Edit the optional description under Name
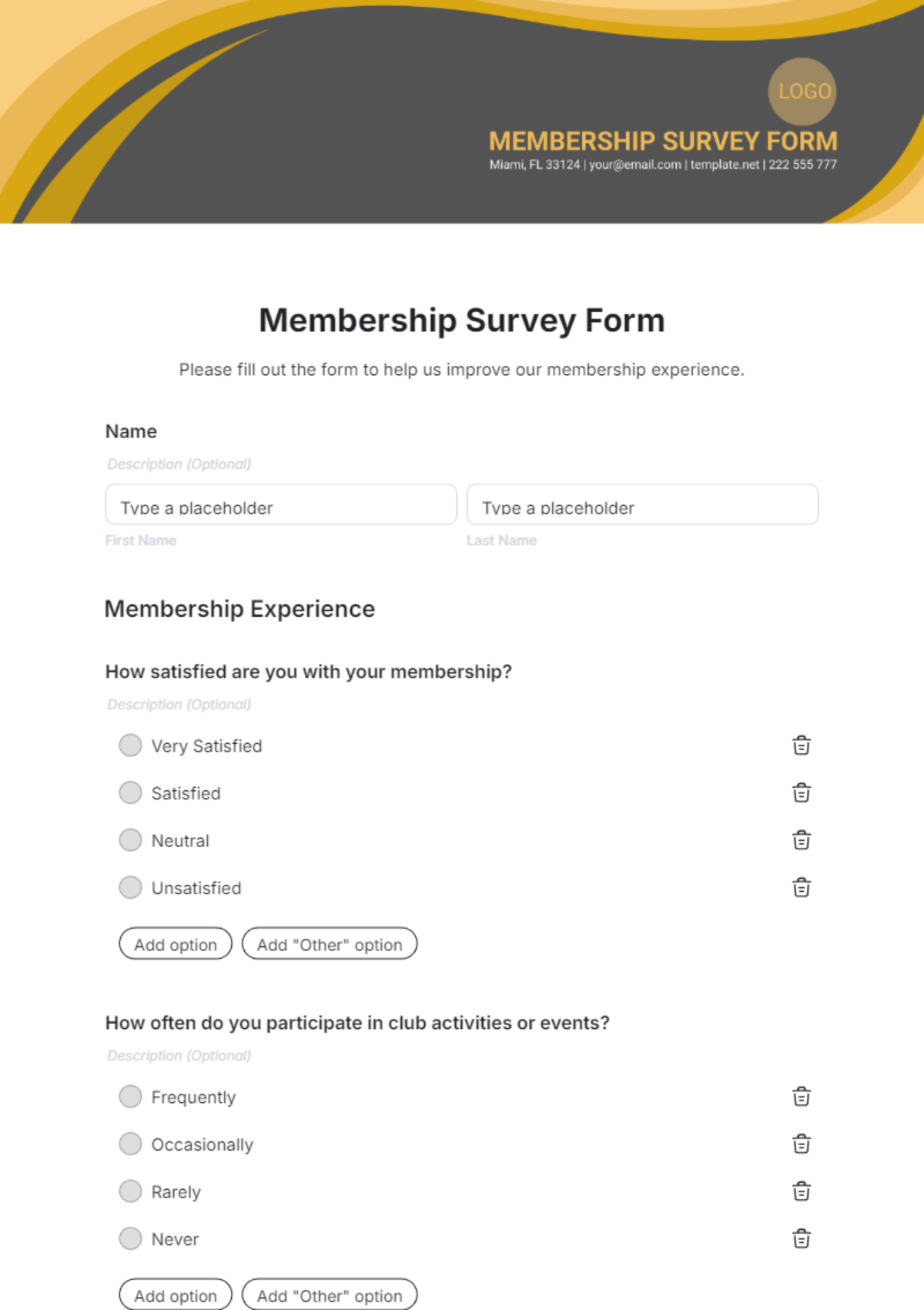 click(x=179, y=463)
